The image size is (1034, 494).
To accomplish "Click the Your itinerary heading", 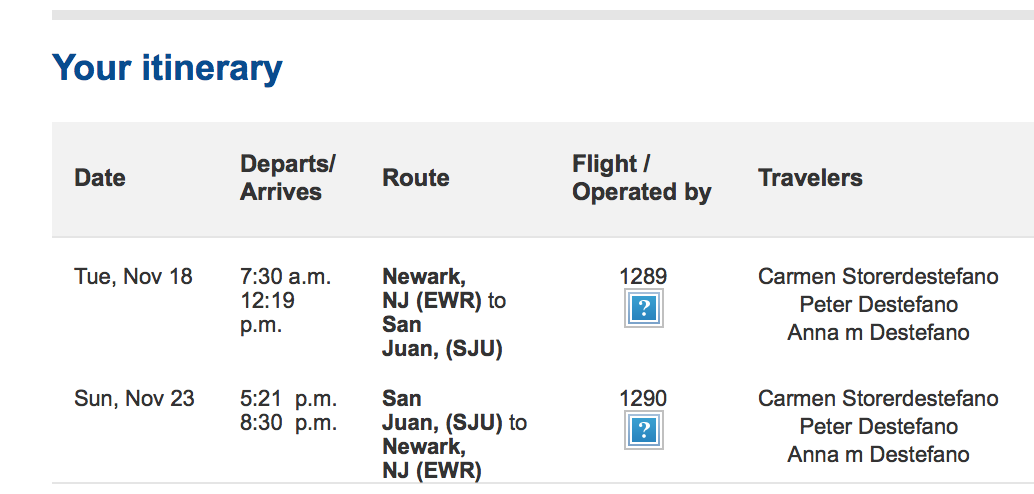I will [x=167, y=69].
